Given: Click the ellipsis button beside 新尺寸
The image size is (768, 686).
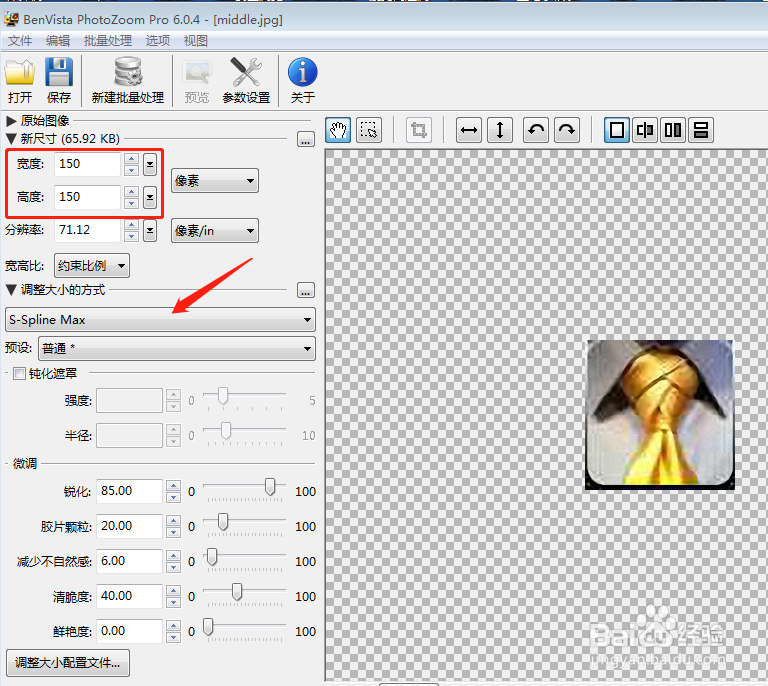Looking at the screenshot, I should (x=306, y=140).
